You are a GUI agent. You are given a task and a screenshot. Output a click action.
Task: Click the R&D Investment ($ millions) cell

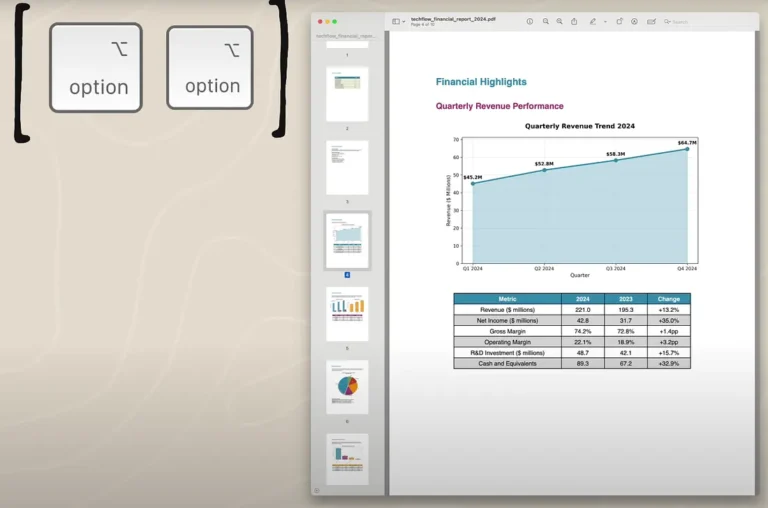[x=507, y=353]
